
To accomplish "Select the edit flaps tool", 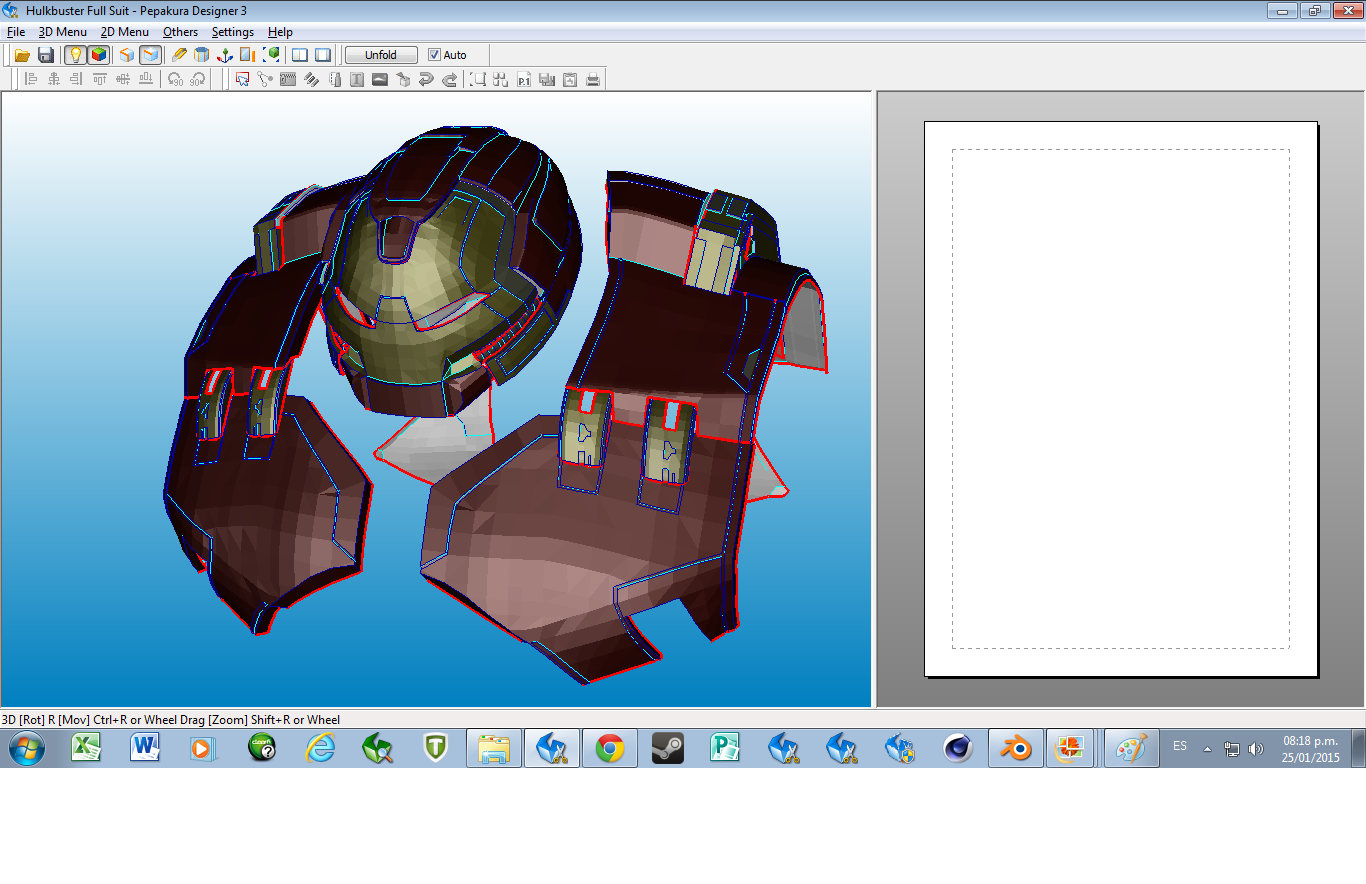I will tap(288, 79).
